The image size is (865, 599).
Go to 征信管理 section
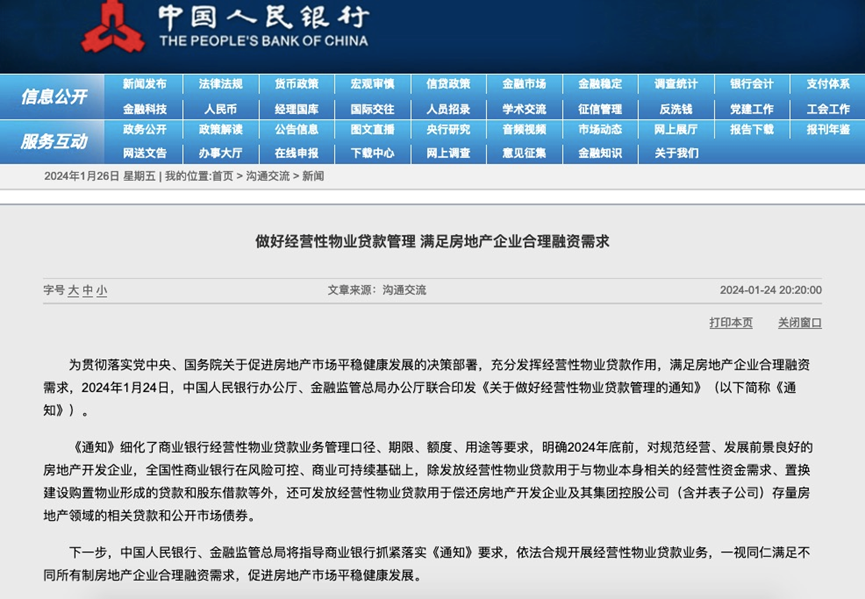(x=600, y=109)
